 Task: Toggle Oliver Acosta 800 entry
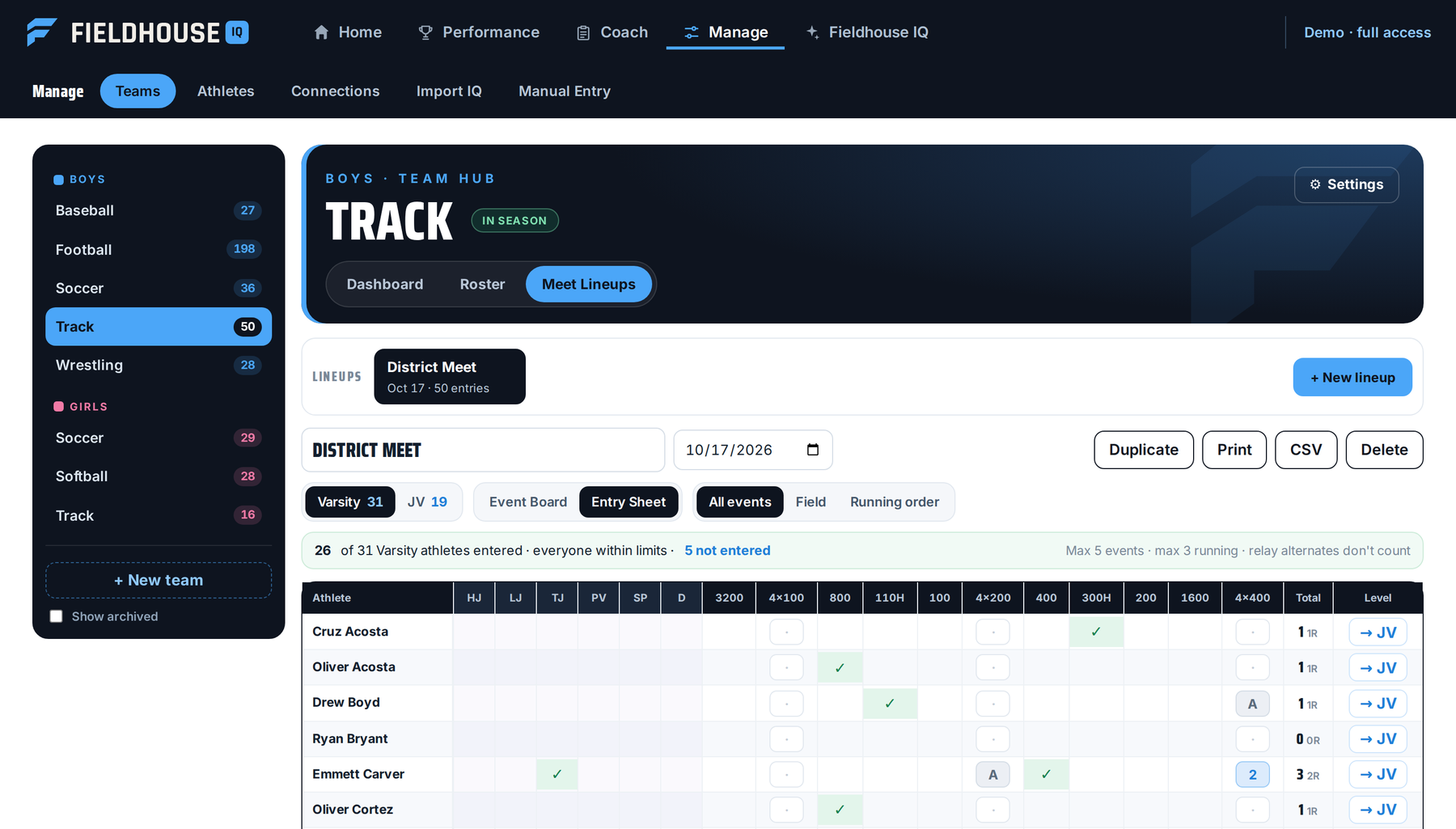840,667
